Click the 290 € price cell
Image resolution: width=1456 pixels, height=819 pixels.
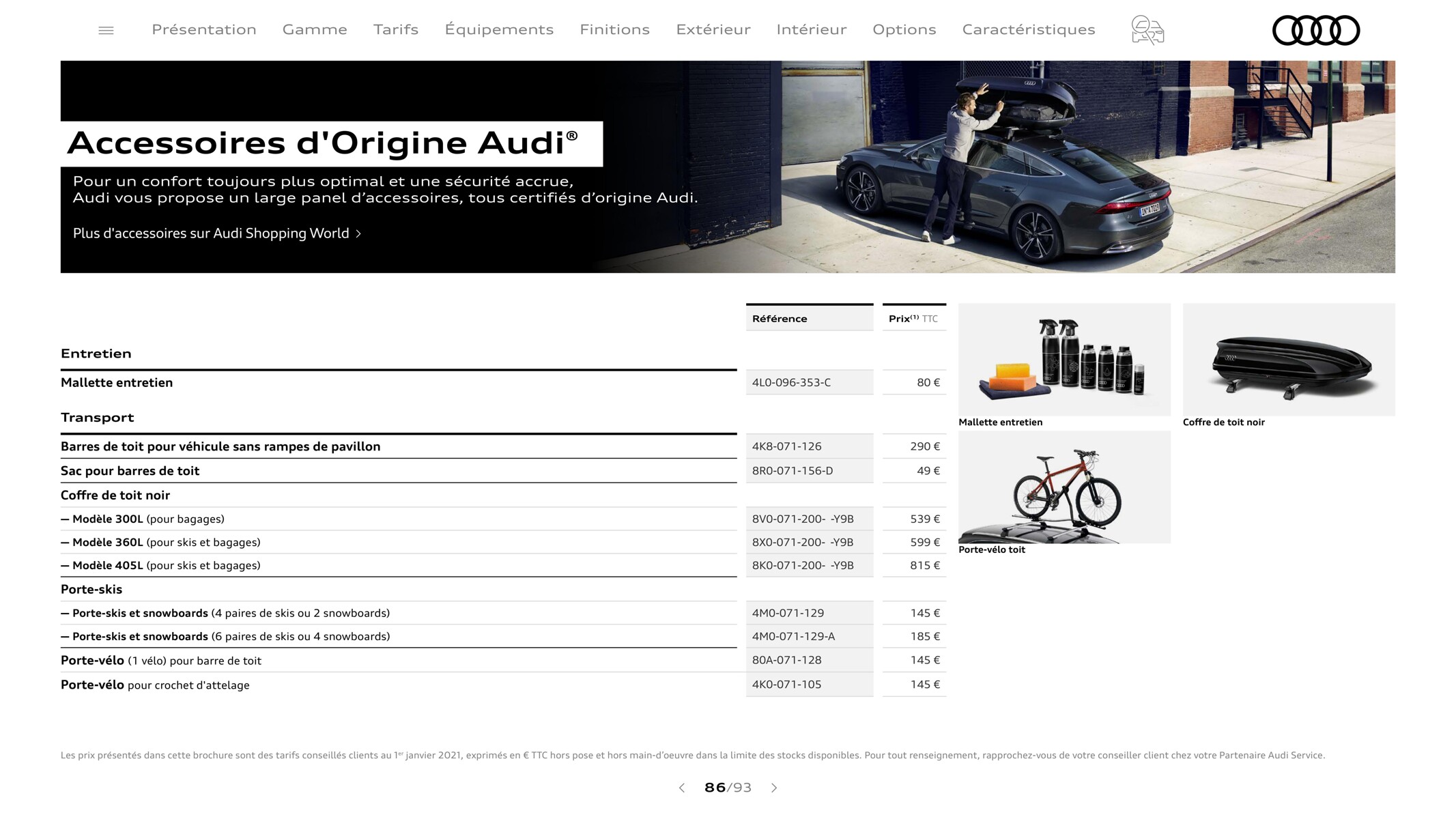pyautogui.click(x=914, y=446)
